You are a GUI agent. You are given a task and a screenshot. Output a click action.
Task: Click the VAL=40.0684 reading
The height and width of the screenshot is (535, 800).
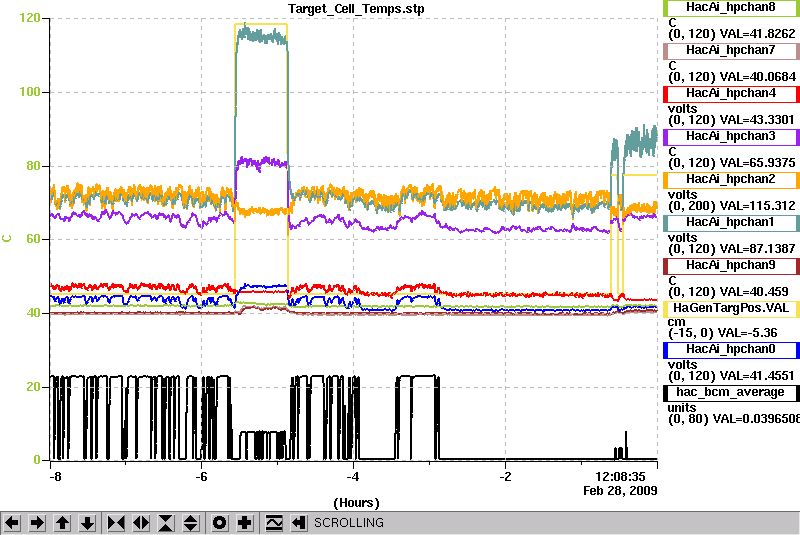[x=757, y=77]
